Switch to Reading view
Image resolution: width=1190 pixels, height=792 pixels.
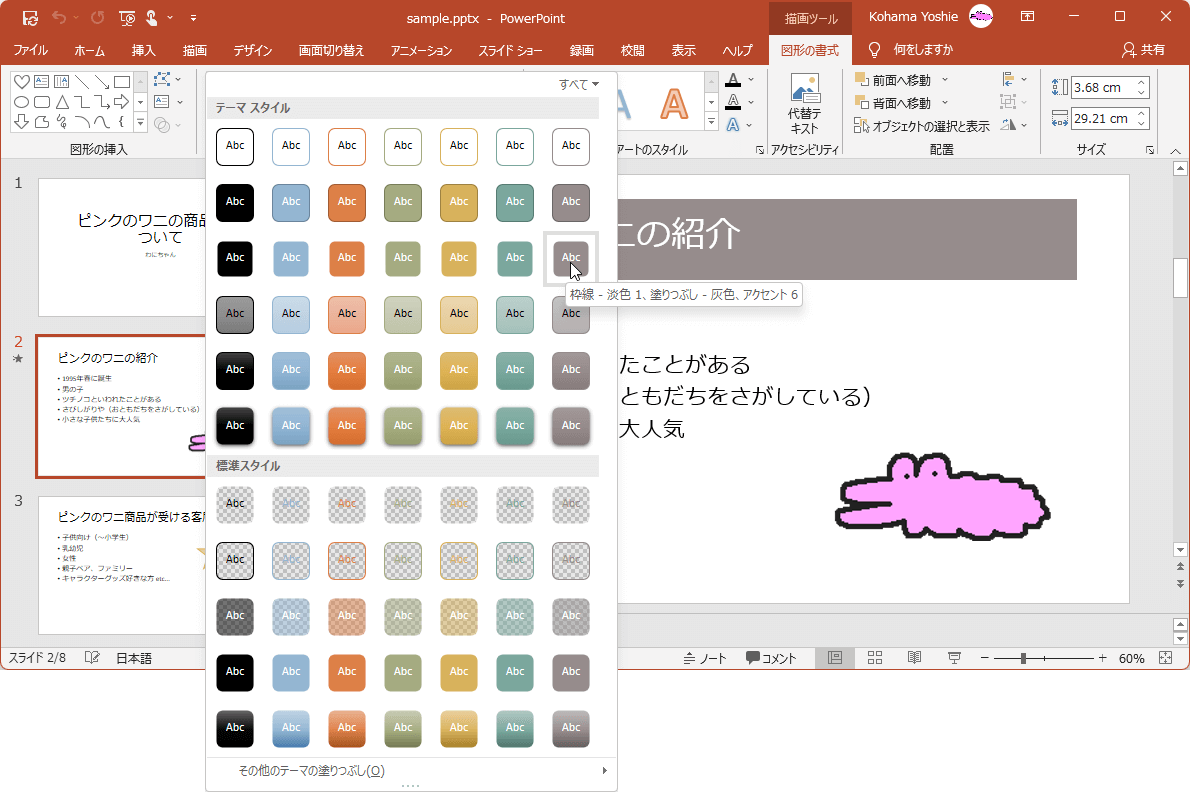(915, 658)
